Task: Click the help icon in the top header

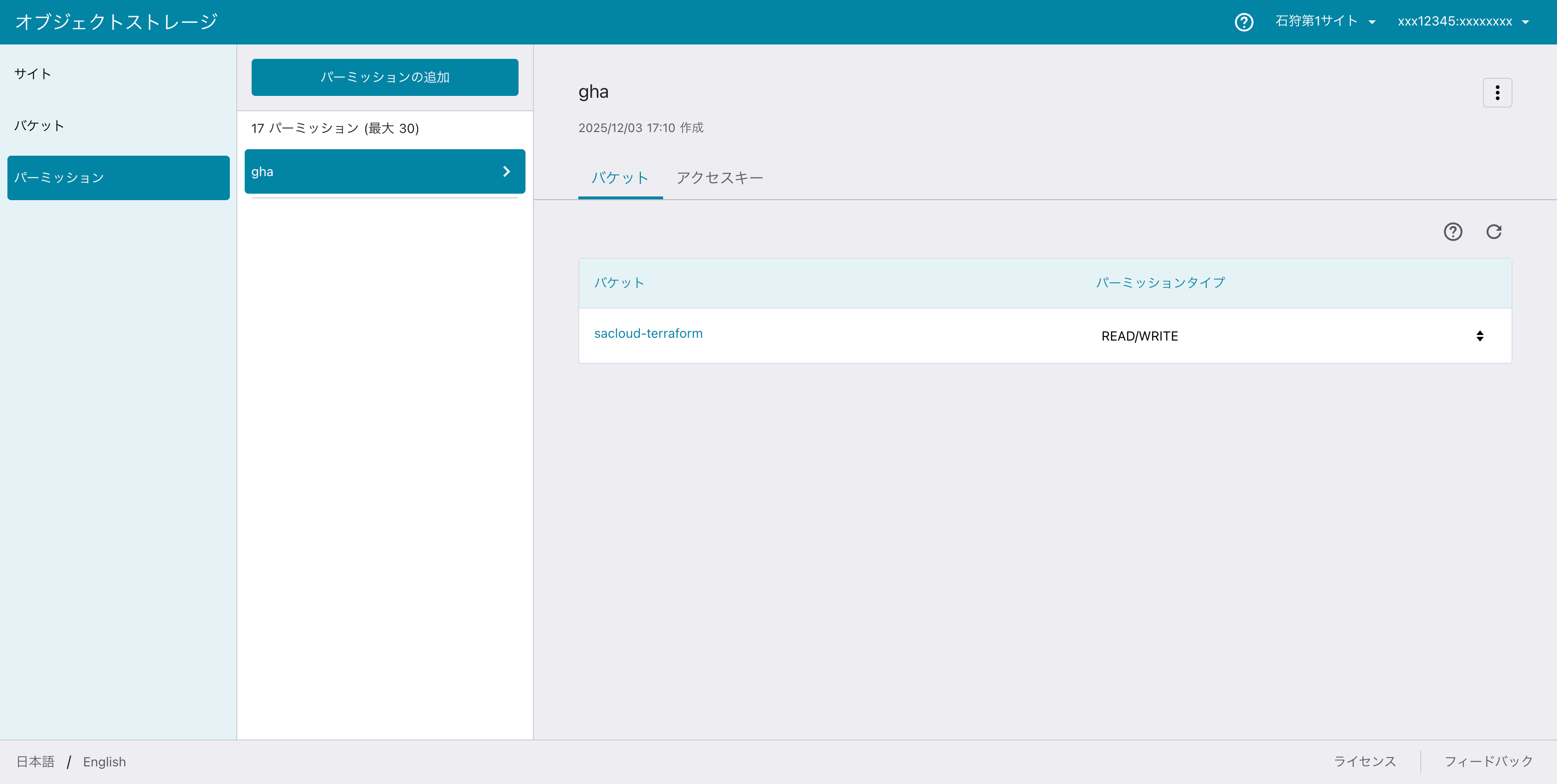Action: (x=1243, y=22)
